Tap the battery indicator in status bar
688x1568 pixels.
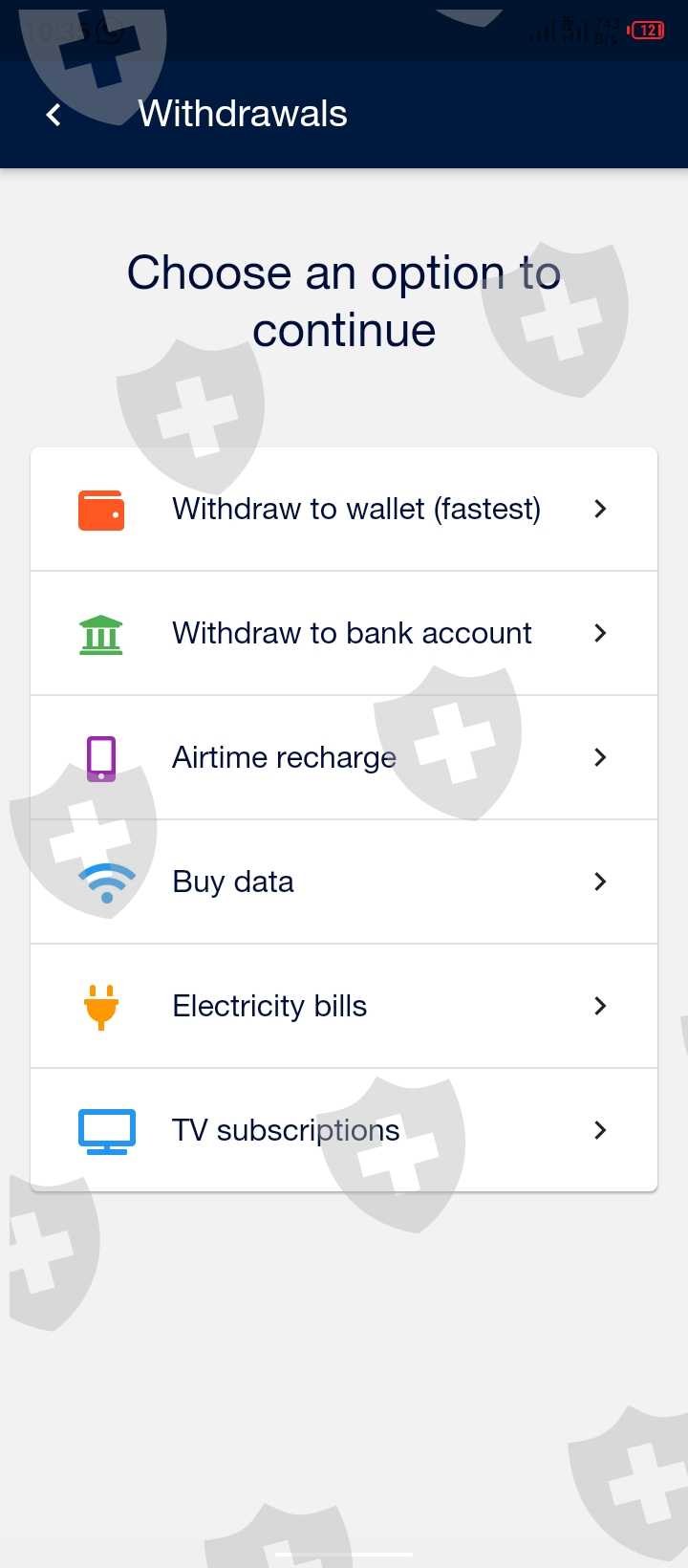[648, 31]
